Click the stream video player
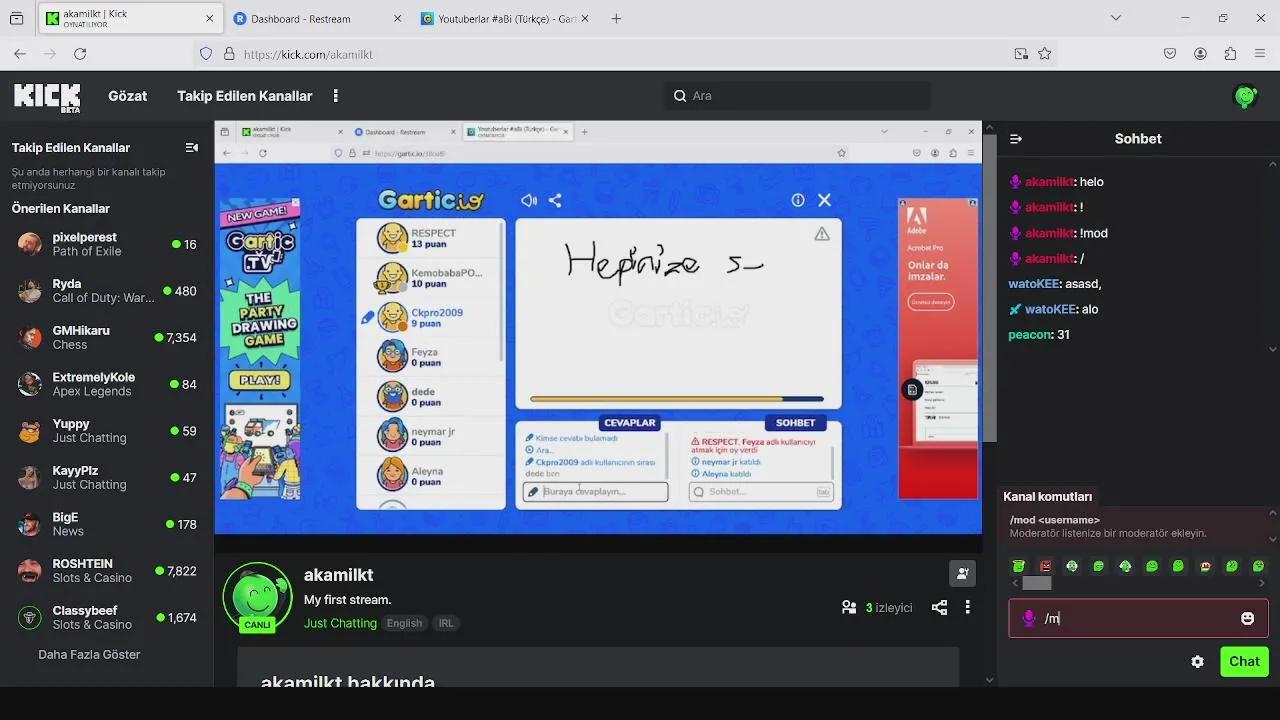 pyautogui.click(x=598, y=328)
